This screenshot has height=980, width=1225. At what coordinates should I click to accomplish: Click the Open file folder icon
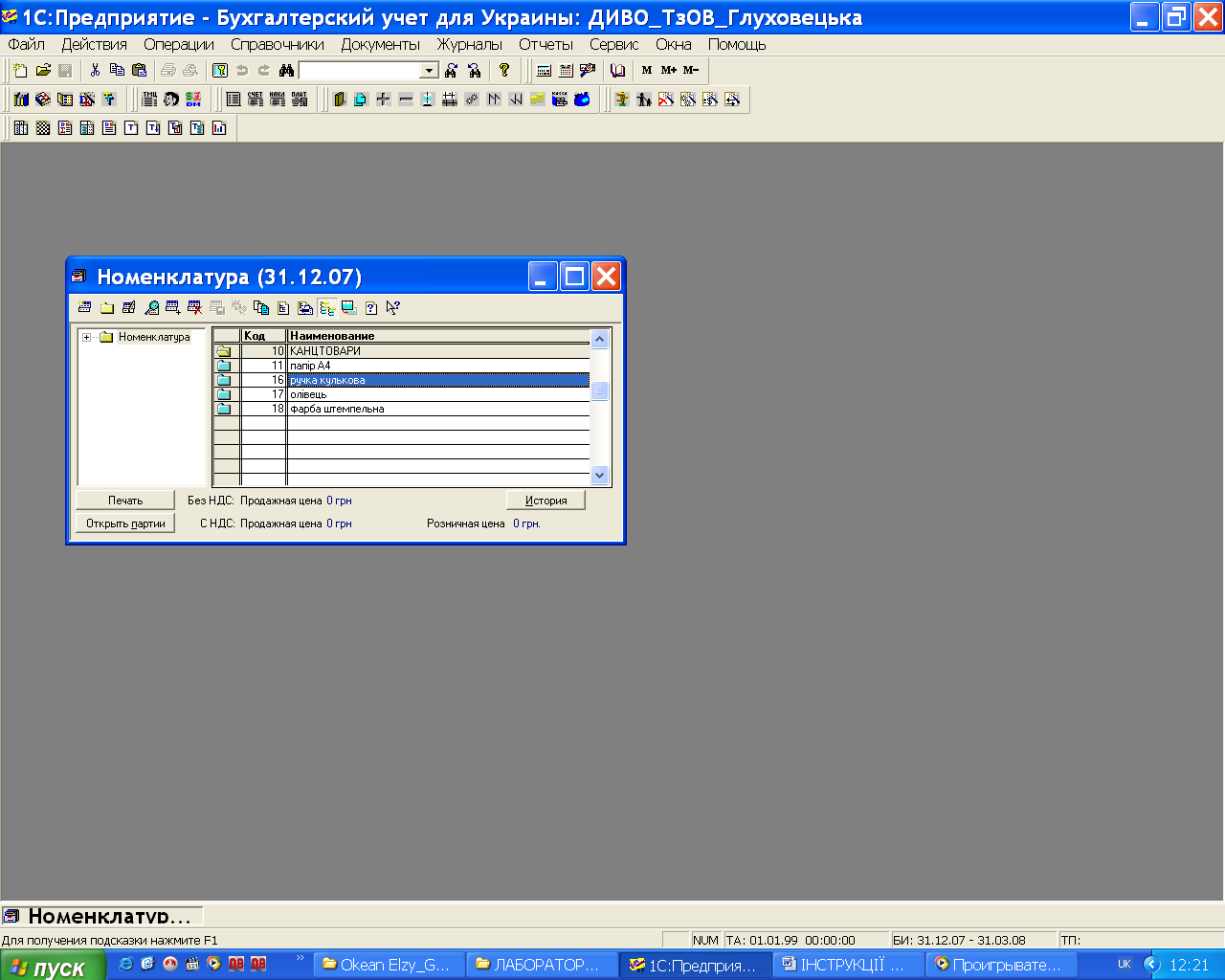[x=43, y=70]
